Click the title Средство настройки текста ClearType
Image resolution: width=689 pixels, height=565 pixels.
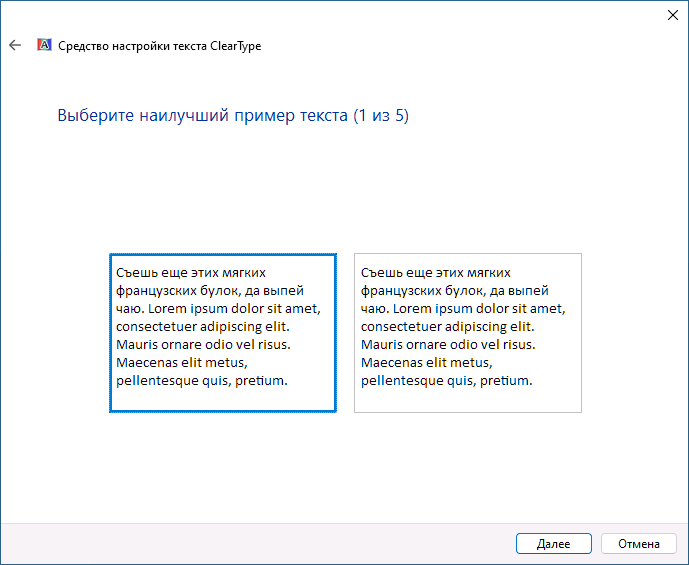click(160, 46)
